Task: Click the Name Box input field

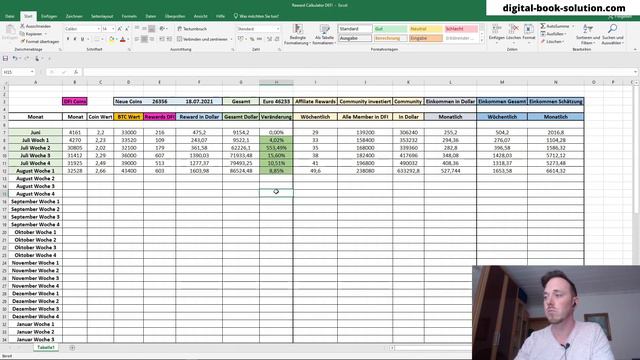Action: 16,72
